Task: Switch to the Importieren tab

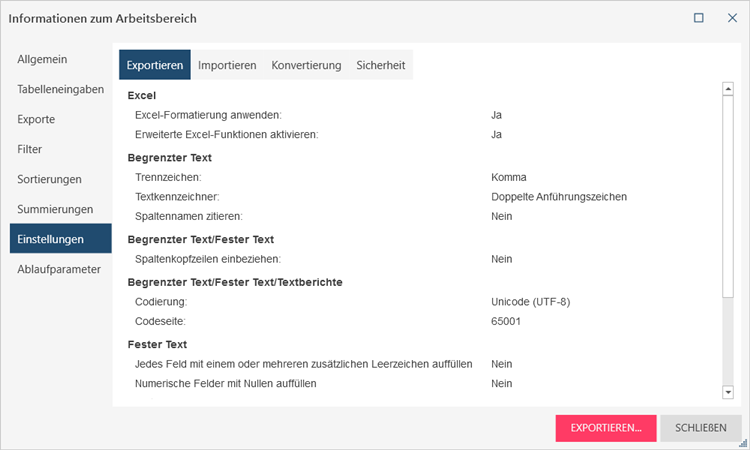Action: (x=227, y=65)
